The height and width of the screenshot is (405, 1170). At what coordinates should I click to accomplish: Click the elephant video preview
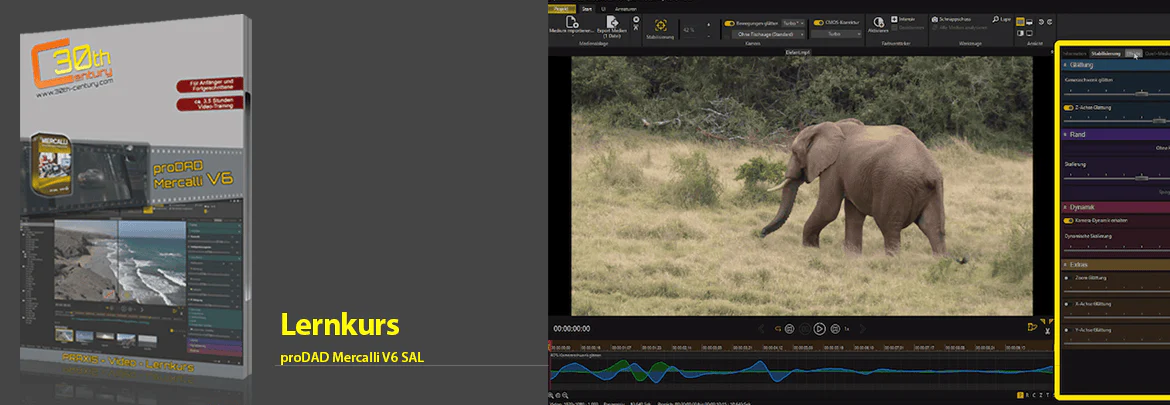click(801, 186)
